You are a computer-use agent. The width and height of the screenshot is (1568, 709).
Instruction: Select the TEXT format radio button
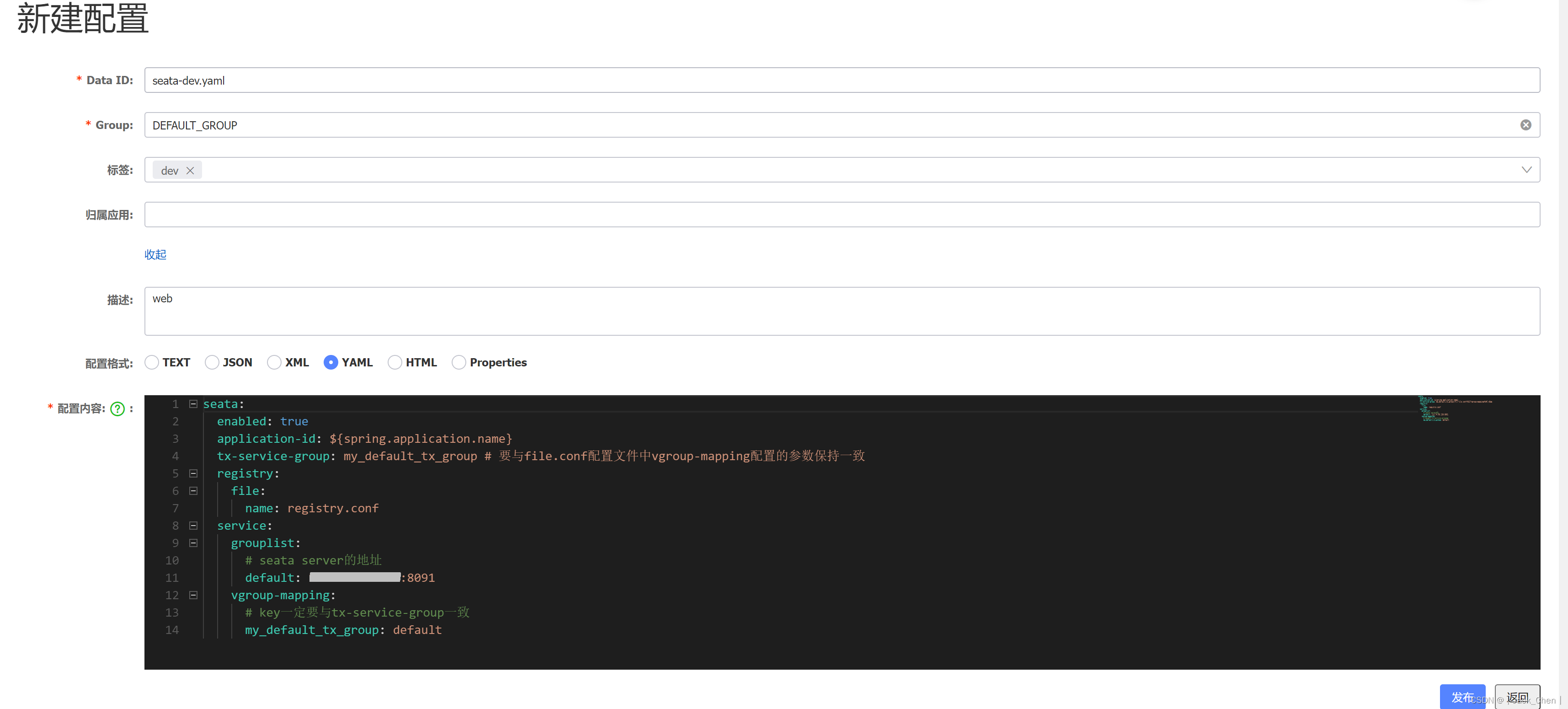[152, 362]
